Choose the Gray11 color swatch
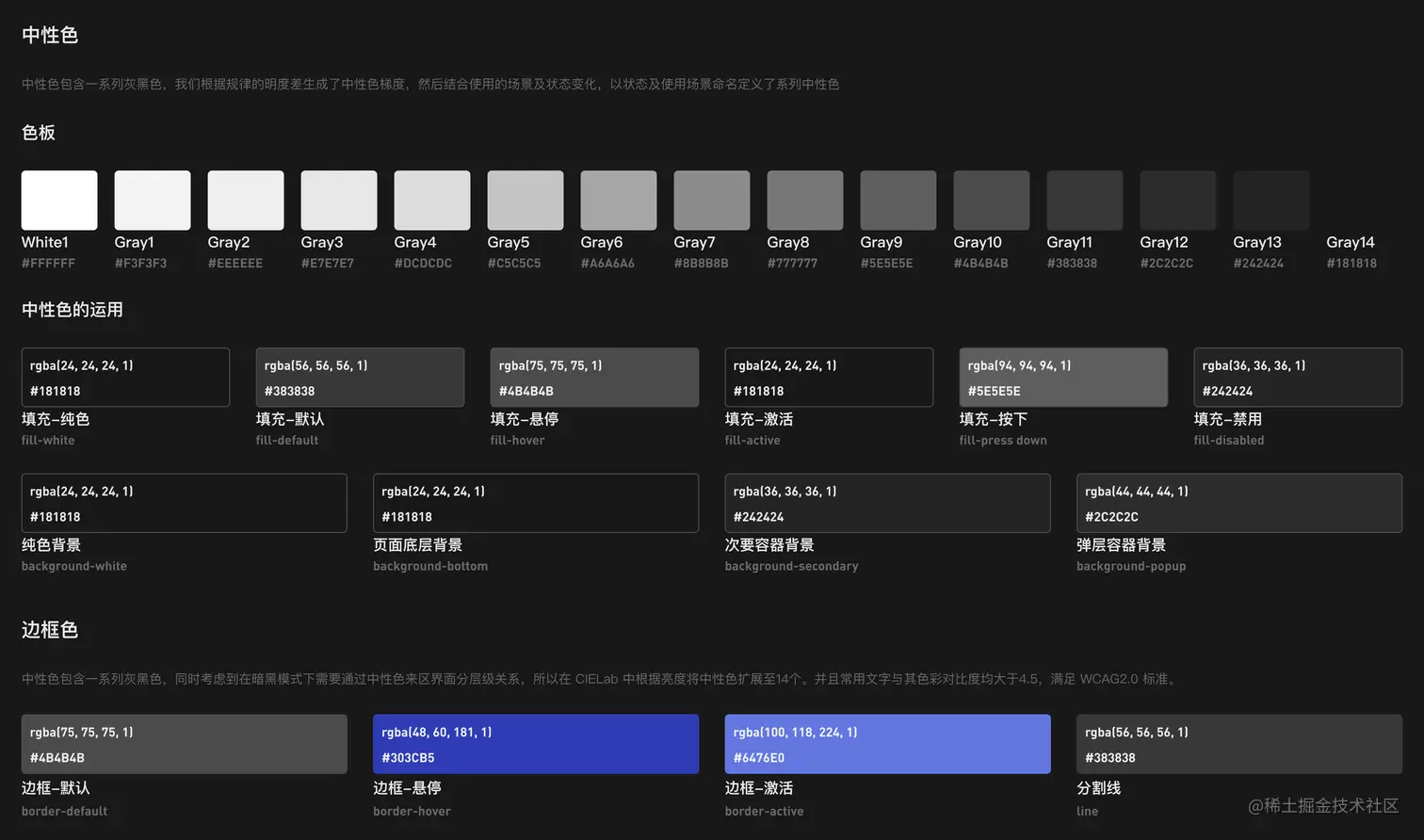This screenshot has width=1424, height=840. [1085, 200]
